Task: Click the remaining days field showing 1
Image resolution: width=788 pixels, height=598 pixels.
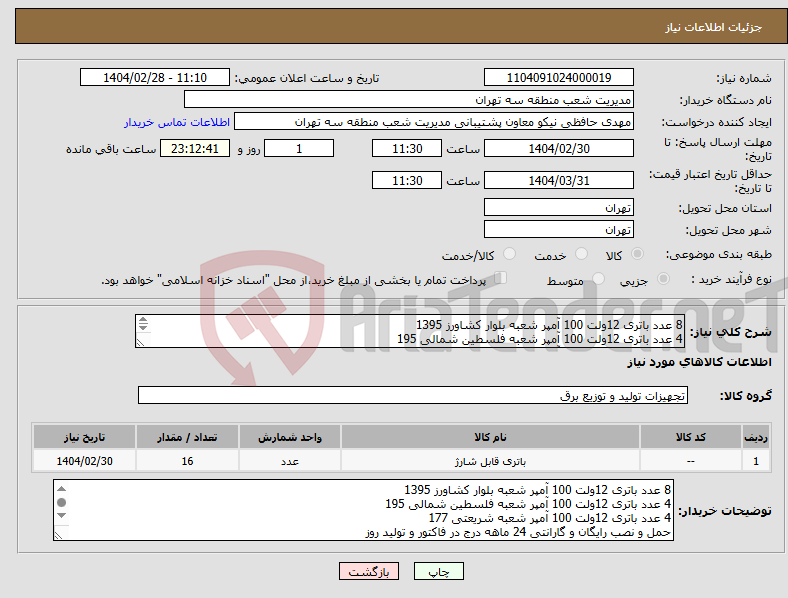Action: (299, 149)
